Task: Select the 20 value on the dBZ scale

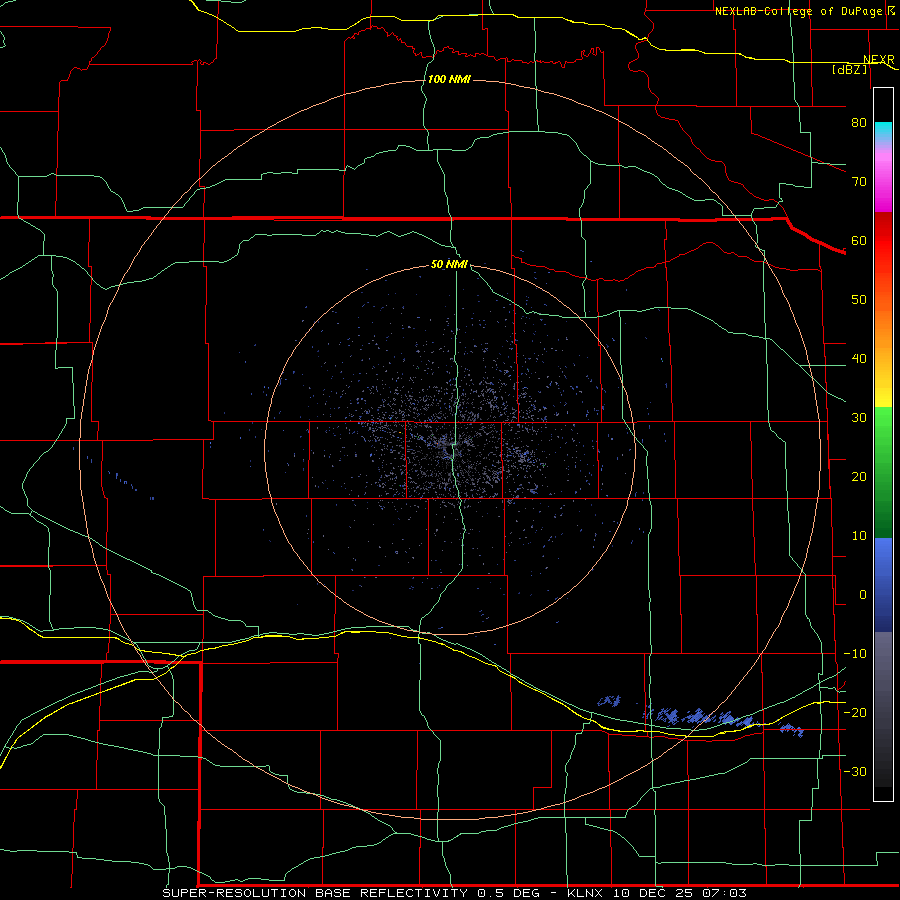Action: (x=859, y=476)
